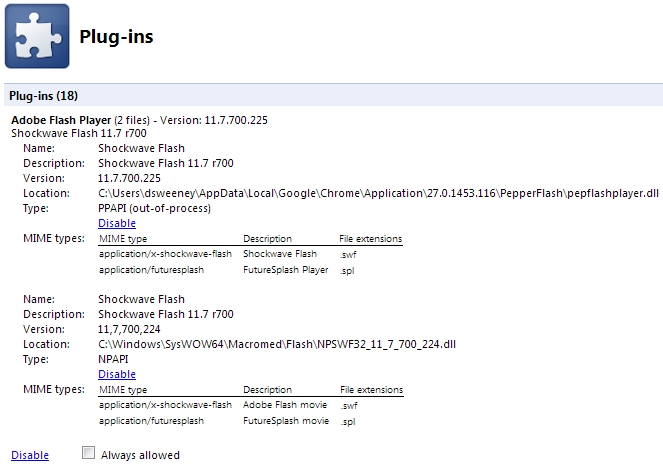Screen dimensions: 663x465
Task: Click the PPAPI (out-of-process) type value
Action: click(154, 208)
